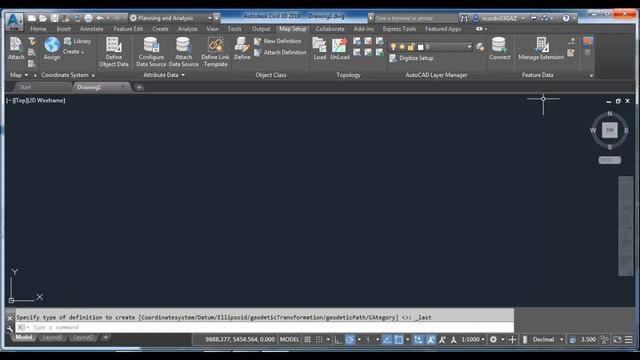
Task: Open the Home ribbon tab
Action: tap(38, 29)
